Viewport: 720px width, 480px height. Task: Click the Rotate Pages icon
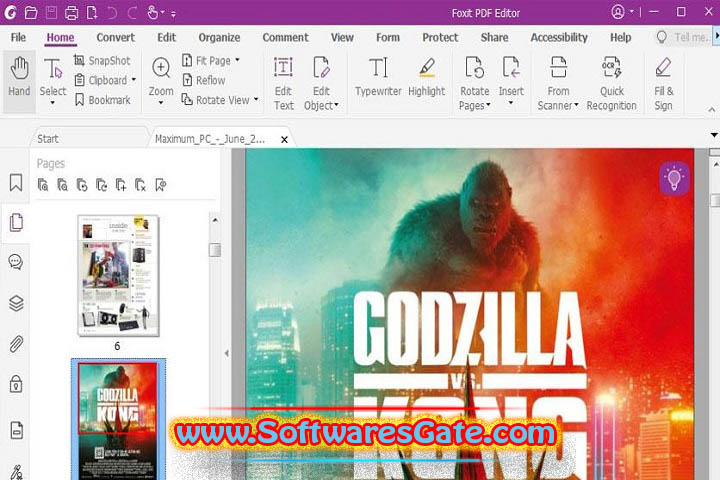coord(474,68)
